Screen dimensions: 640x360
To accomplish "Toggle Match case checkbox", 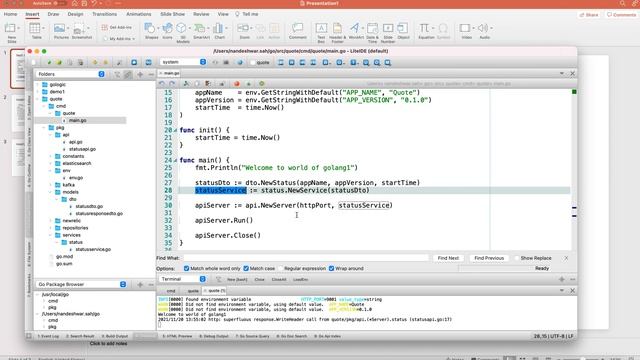I will pos(246,268).
